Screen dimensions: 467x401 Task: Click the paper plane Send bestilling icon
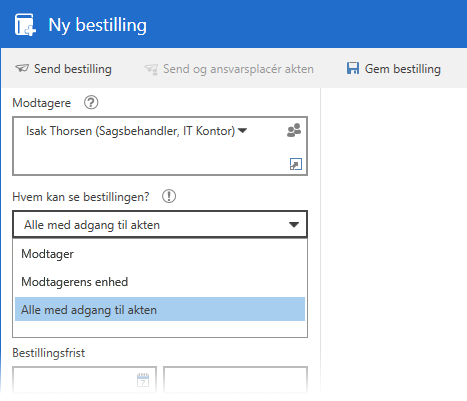(22, 69)
